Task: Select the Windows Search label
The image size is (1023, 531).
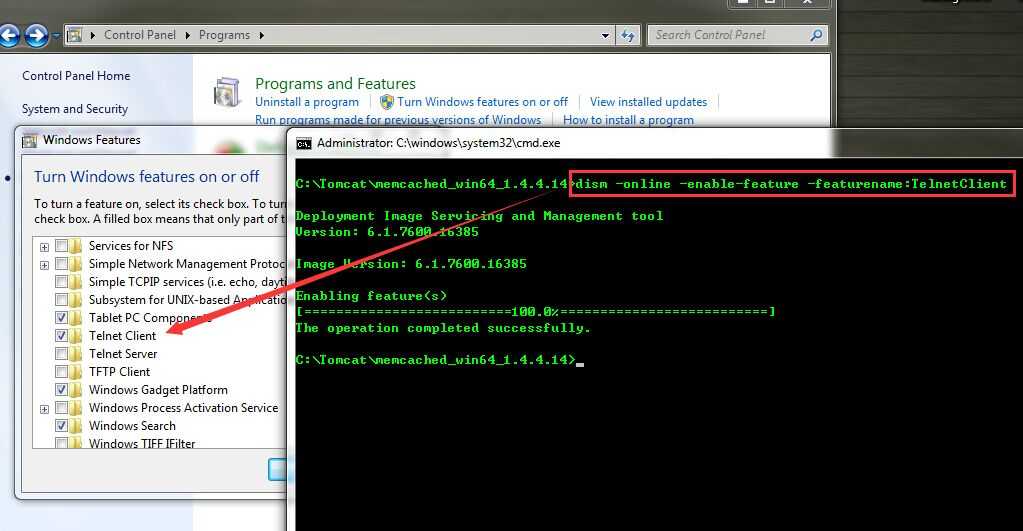Action: 132,426
